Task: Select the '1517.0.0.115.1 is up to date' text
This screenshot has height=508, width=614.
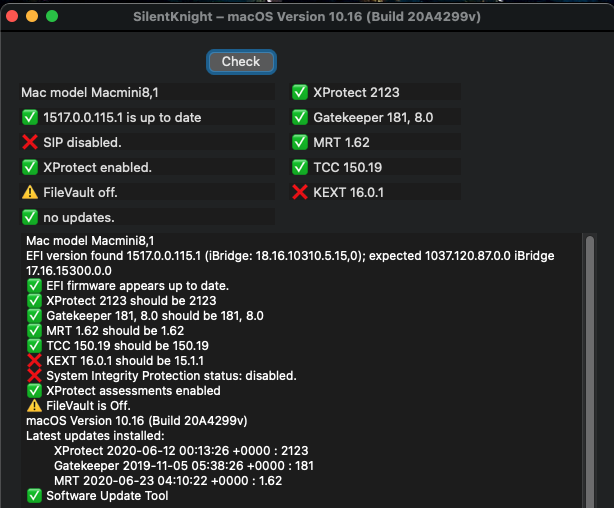Action: (x=122, y=118)
